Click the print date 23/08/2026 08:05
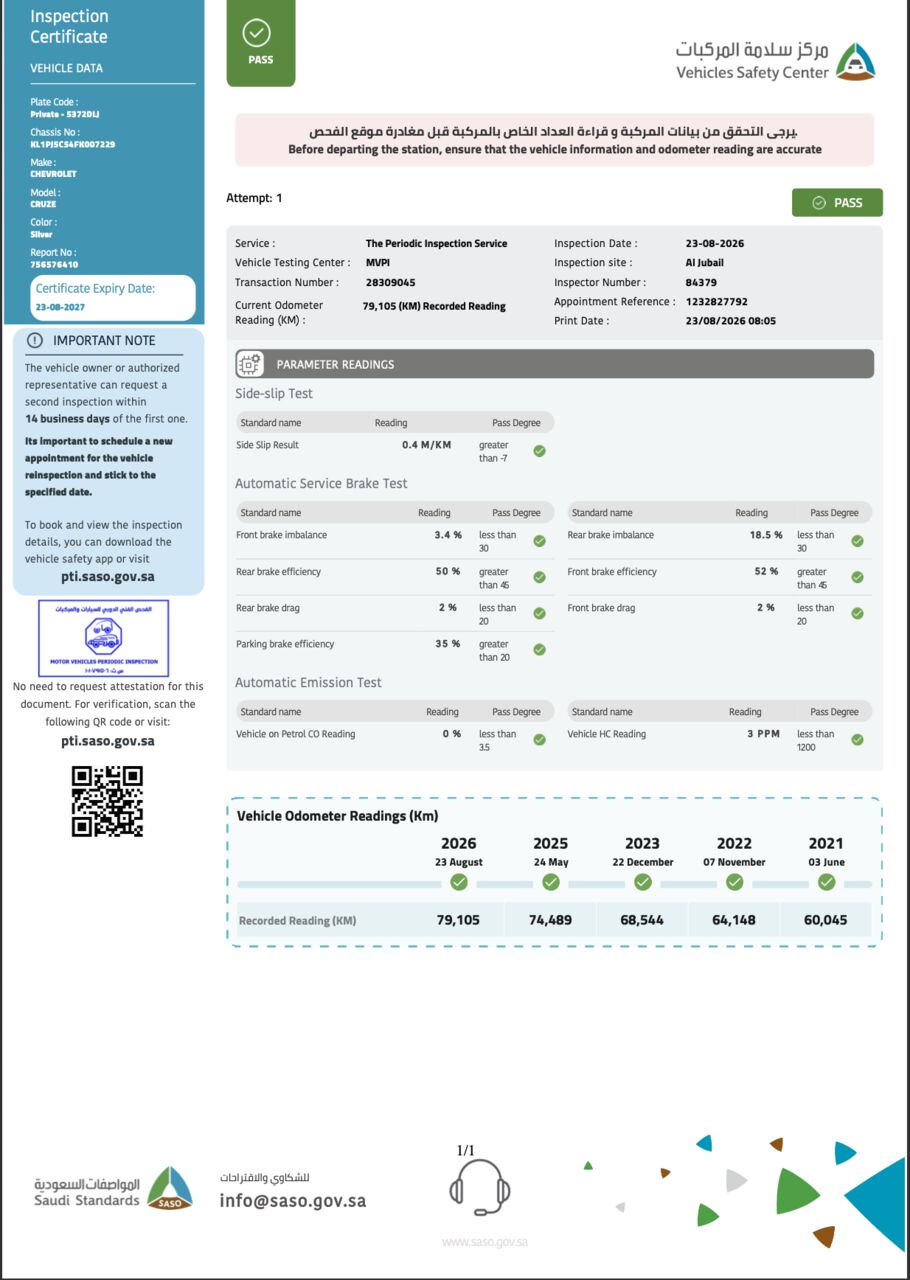 731,321
